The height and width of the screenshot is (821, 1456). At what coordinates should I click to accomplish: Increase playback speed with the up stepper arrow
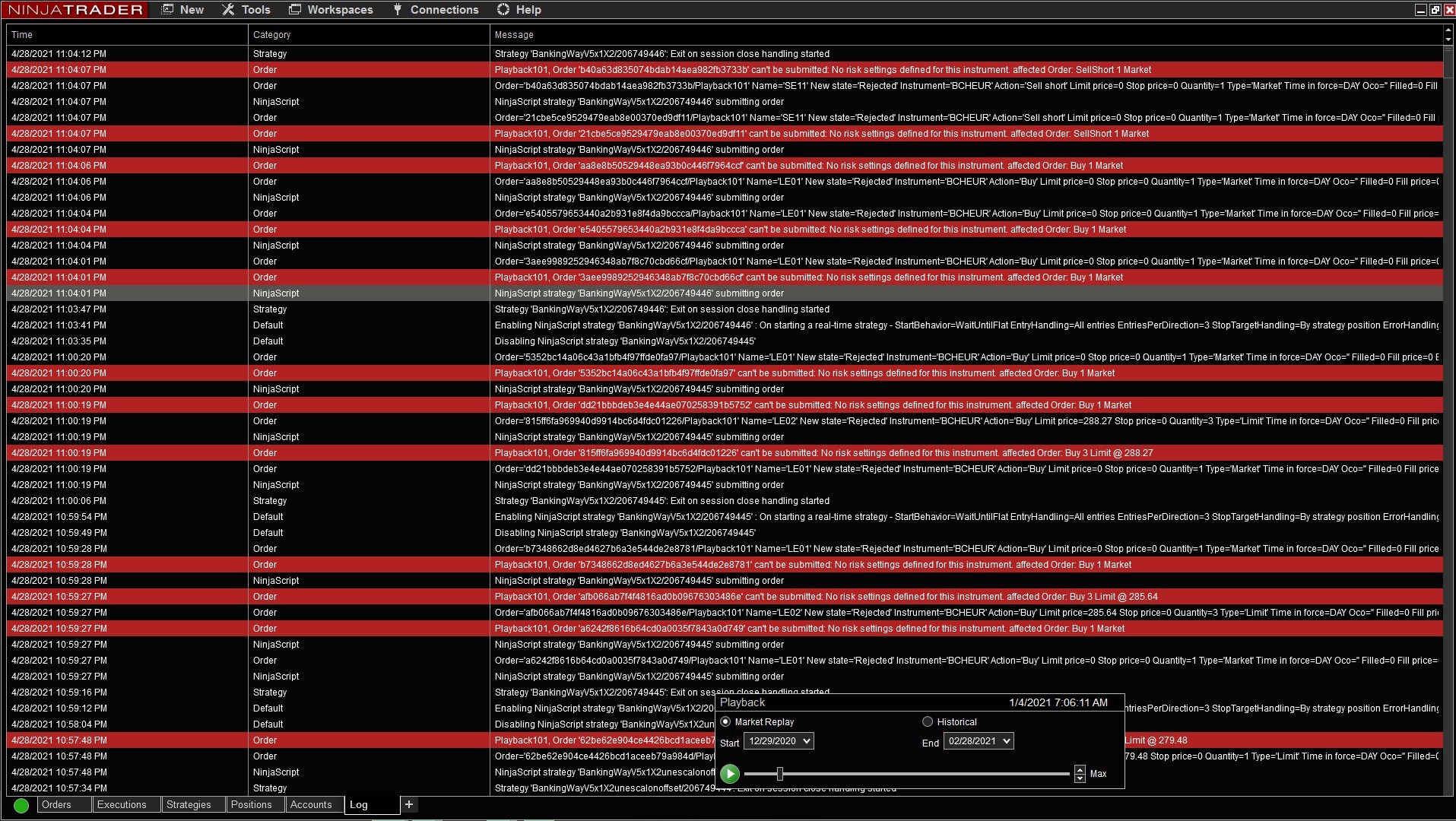1080,770
